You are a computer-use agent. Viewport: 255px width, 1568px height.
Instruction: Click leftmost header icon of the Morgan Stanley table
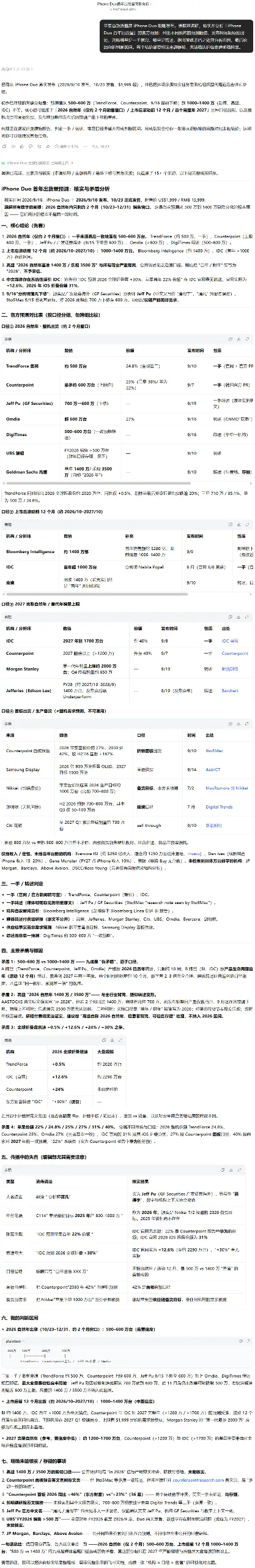230,617
